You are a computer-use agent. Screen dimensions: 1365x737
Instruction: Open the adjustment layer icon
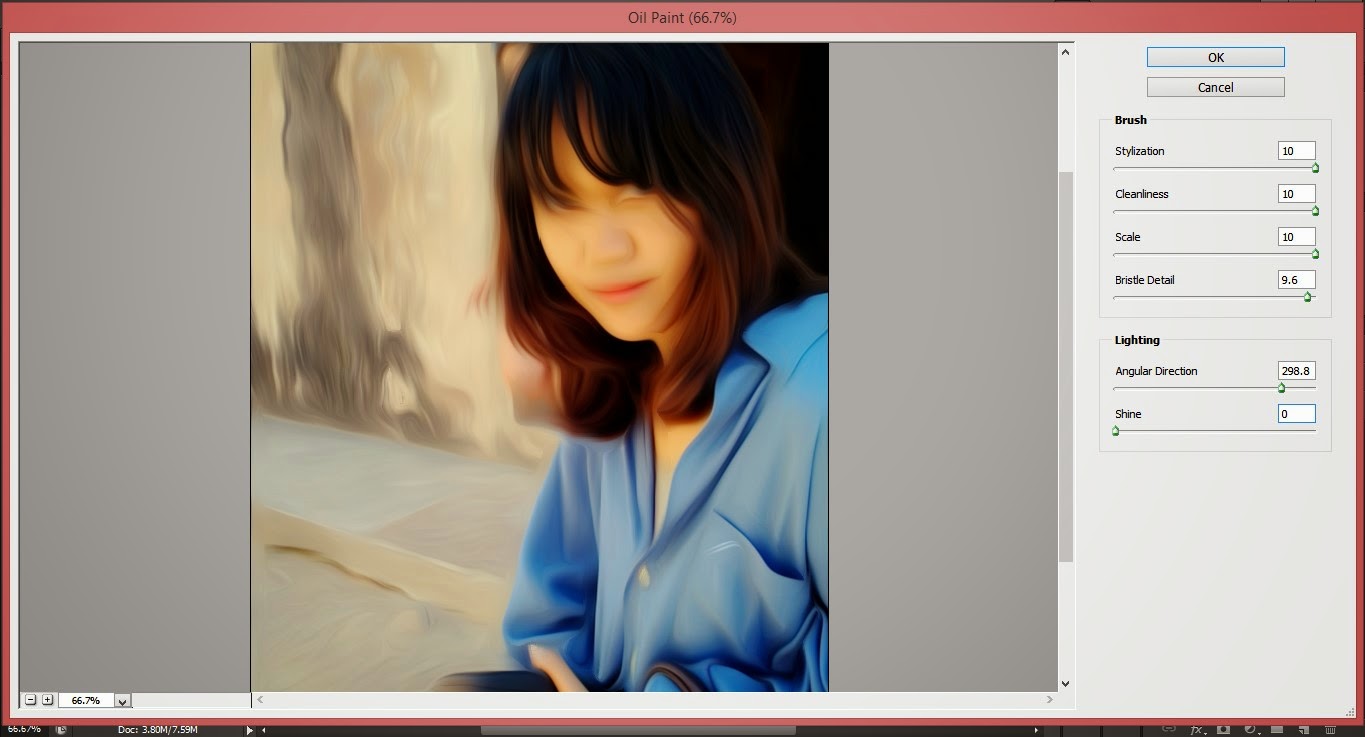point(1251,729)
